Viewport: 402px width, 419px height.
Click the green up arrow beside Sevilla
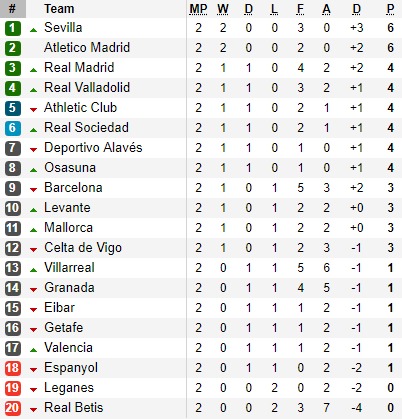point(33,30)
